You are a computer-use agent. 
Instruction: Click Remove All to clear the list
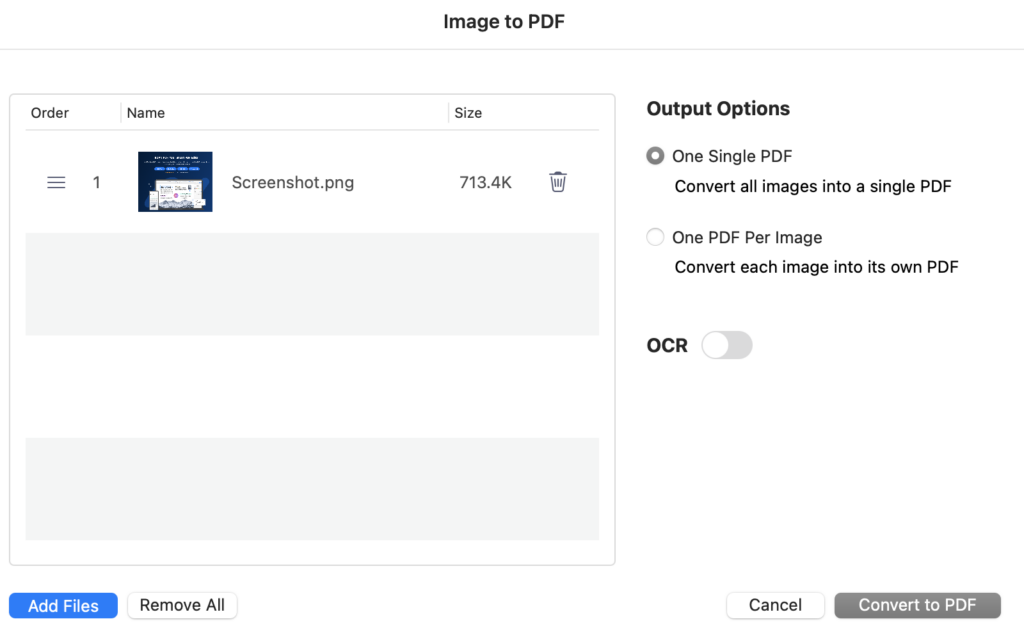[x=181, y=605]
